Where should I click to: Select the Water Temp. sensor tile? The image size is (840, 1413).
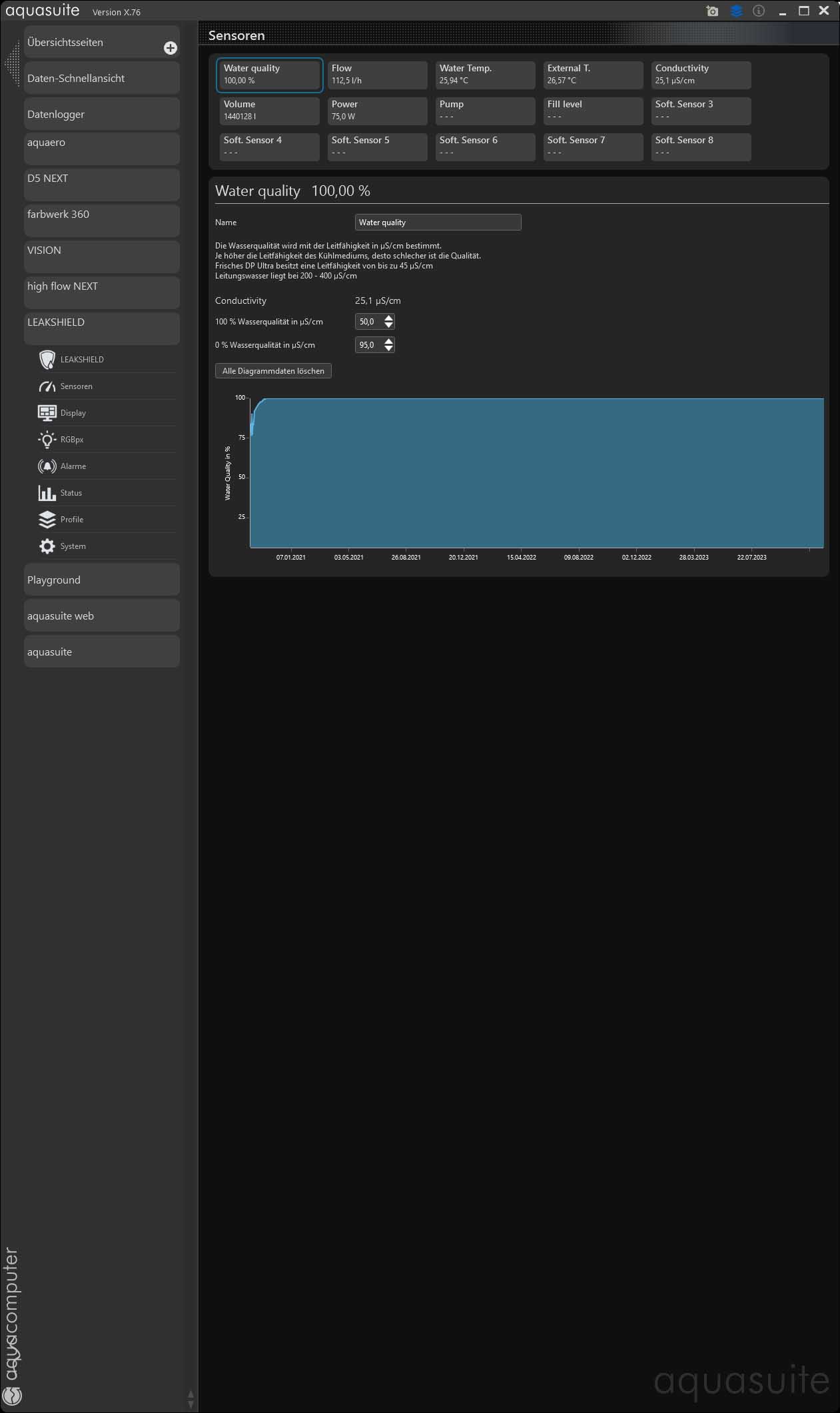(x=486, y=75)
